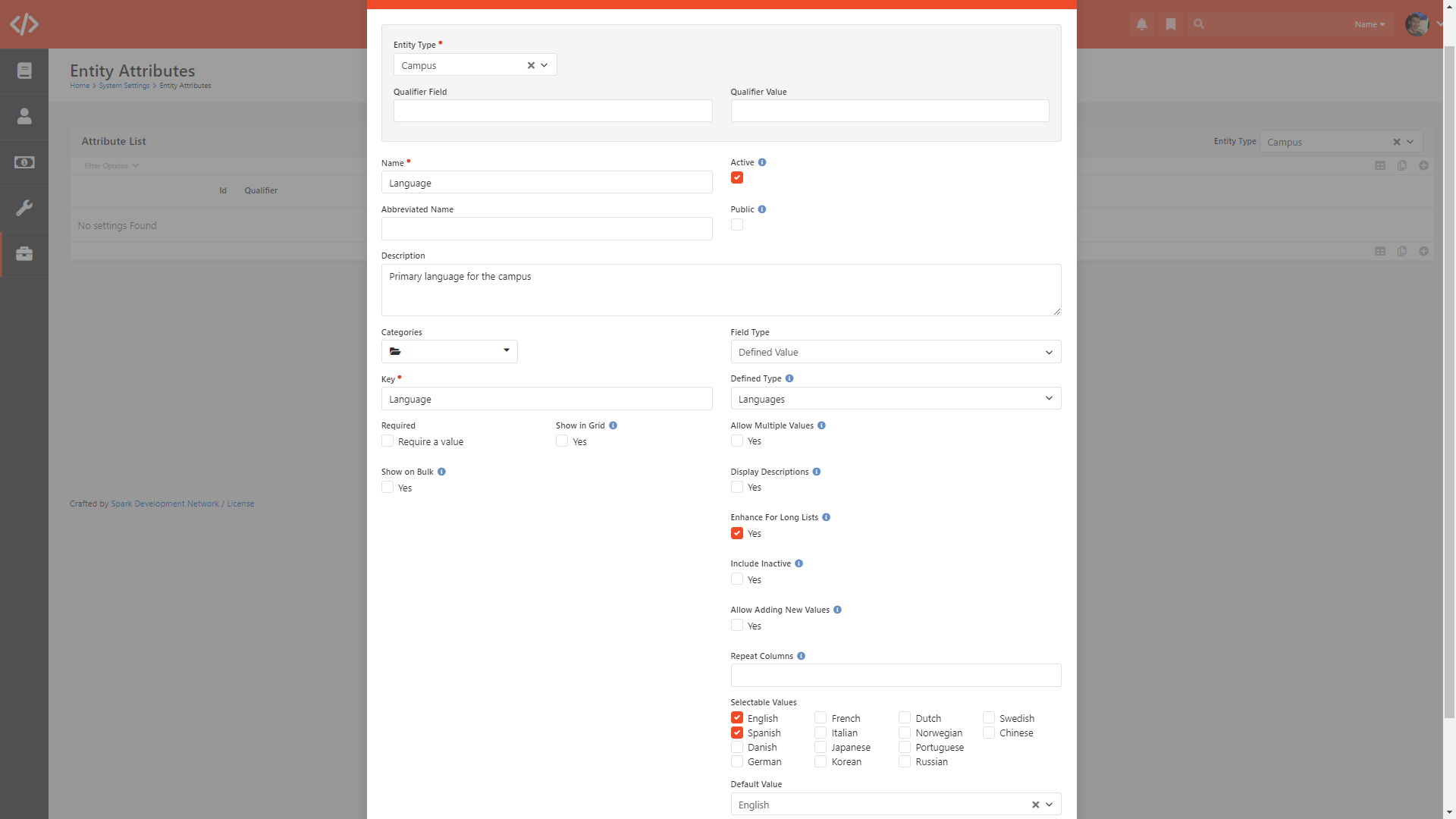Go to System Settings breadcrumb link
Screen dimensions: 1456x819
click(x=124, y=86)
